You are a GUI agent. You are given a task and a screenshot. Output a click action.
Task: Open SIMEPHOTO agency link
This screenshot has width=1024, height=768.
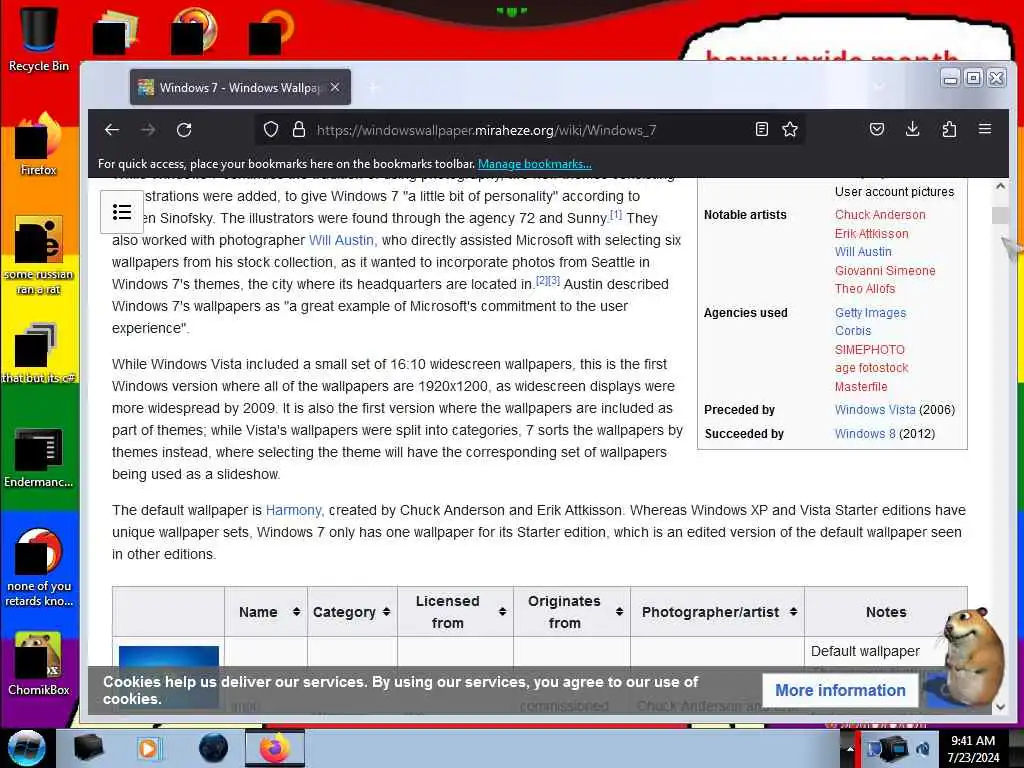pos(869,349)
